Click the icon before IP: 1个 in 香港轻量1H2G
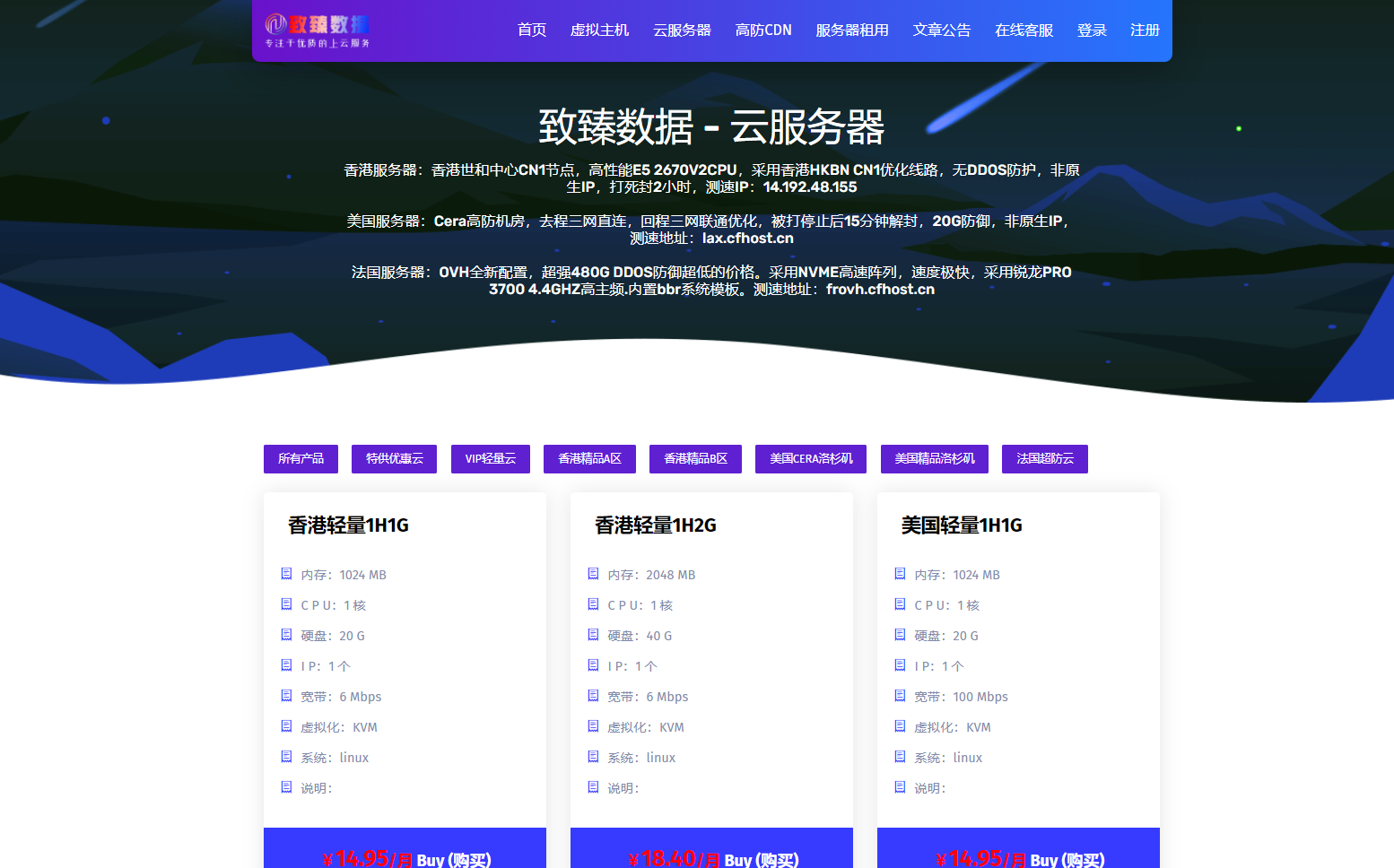 pyautogui.click(x=593, y=665)
